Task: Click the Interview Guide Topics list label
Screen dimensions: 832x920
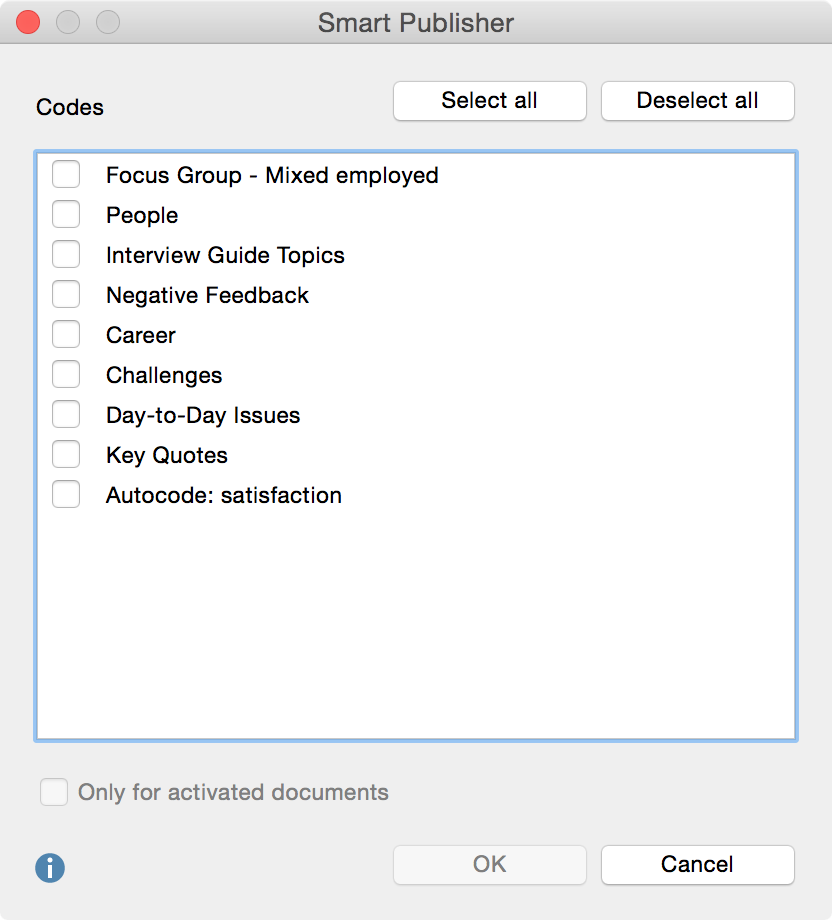Action: [225, 255]
